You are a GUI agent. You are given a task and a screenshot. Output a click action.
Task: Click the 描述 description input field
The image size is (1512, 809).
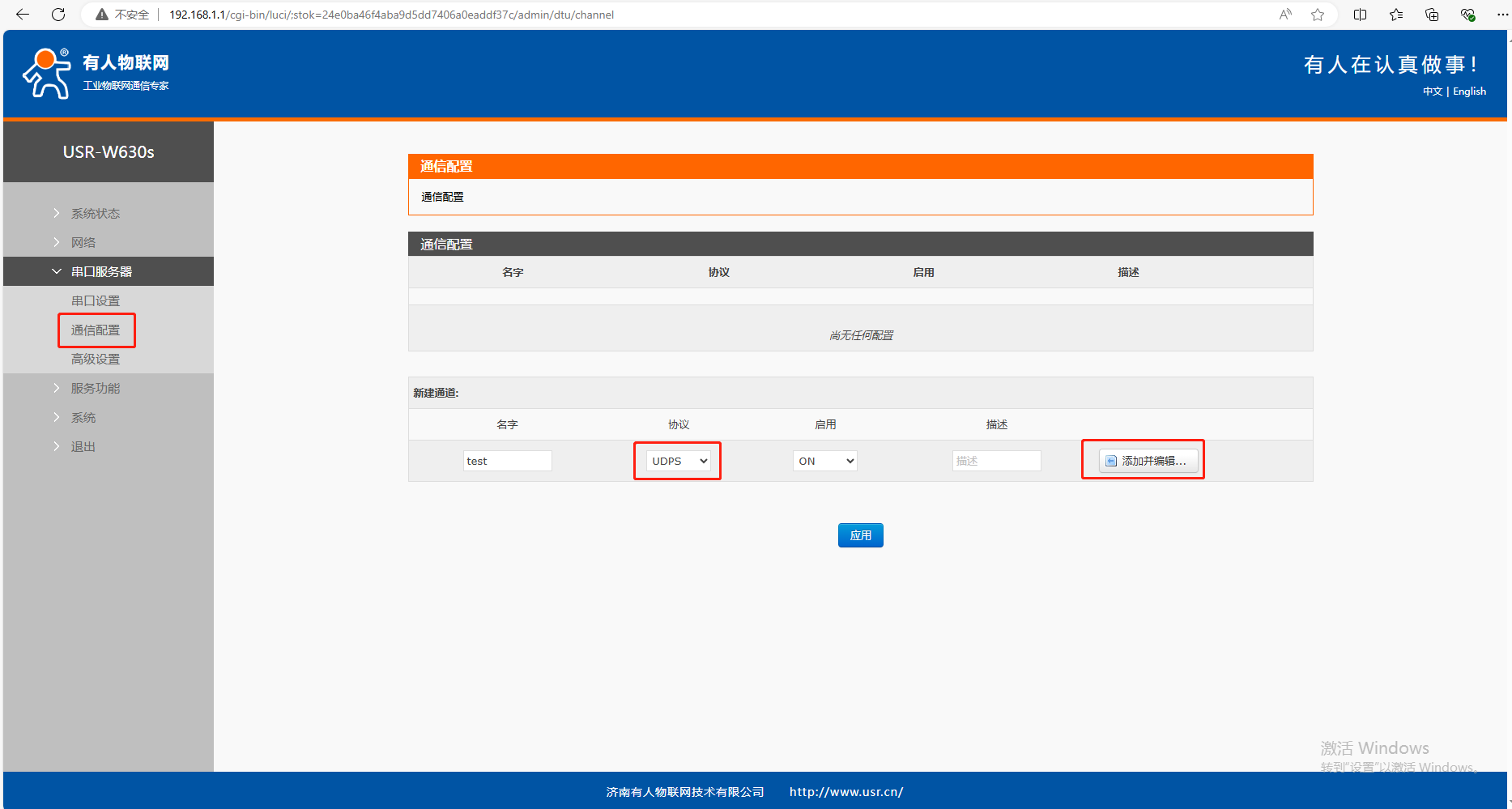996,461
